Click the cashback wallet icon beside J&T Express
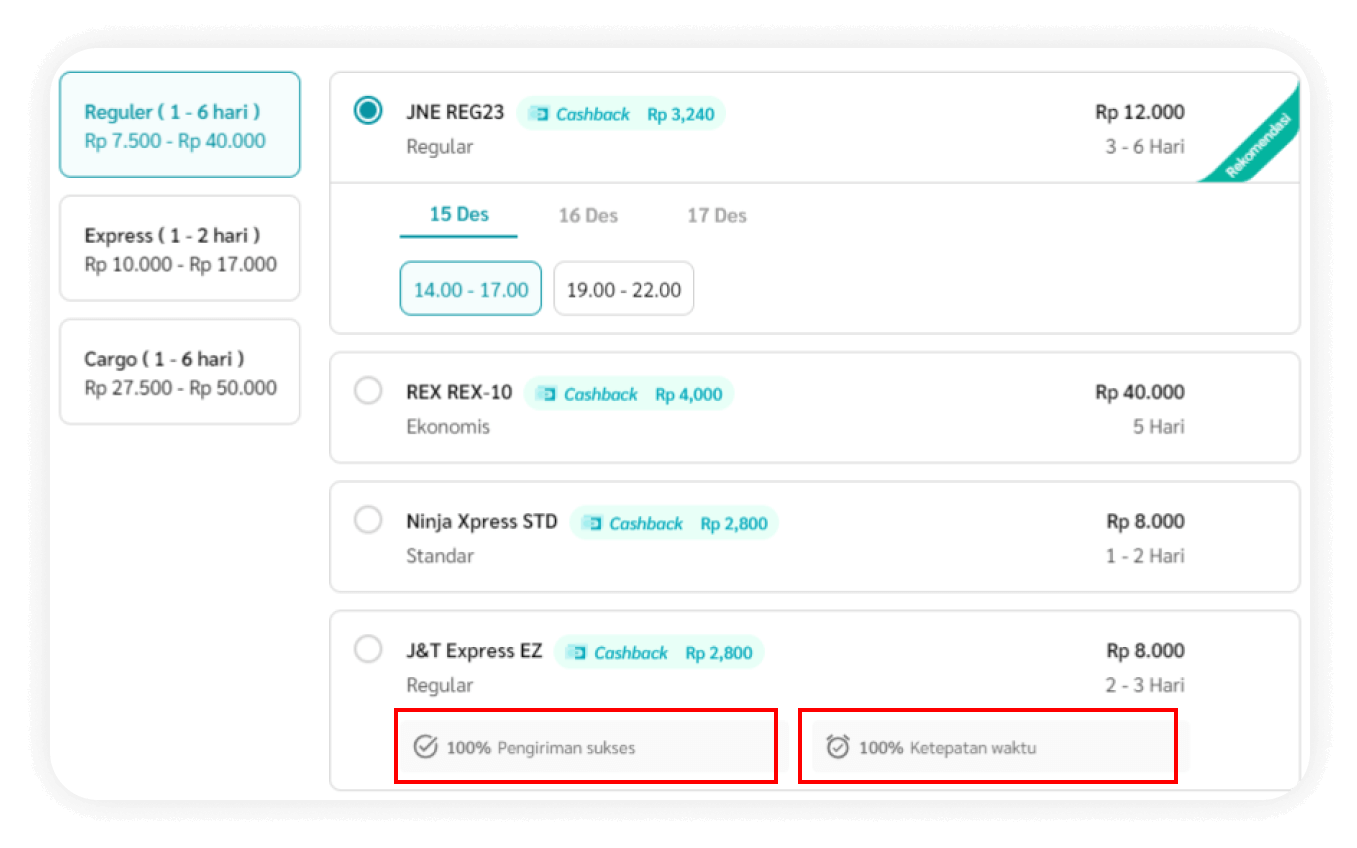 pyautogui.click(x=576, y=653)
